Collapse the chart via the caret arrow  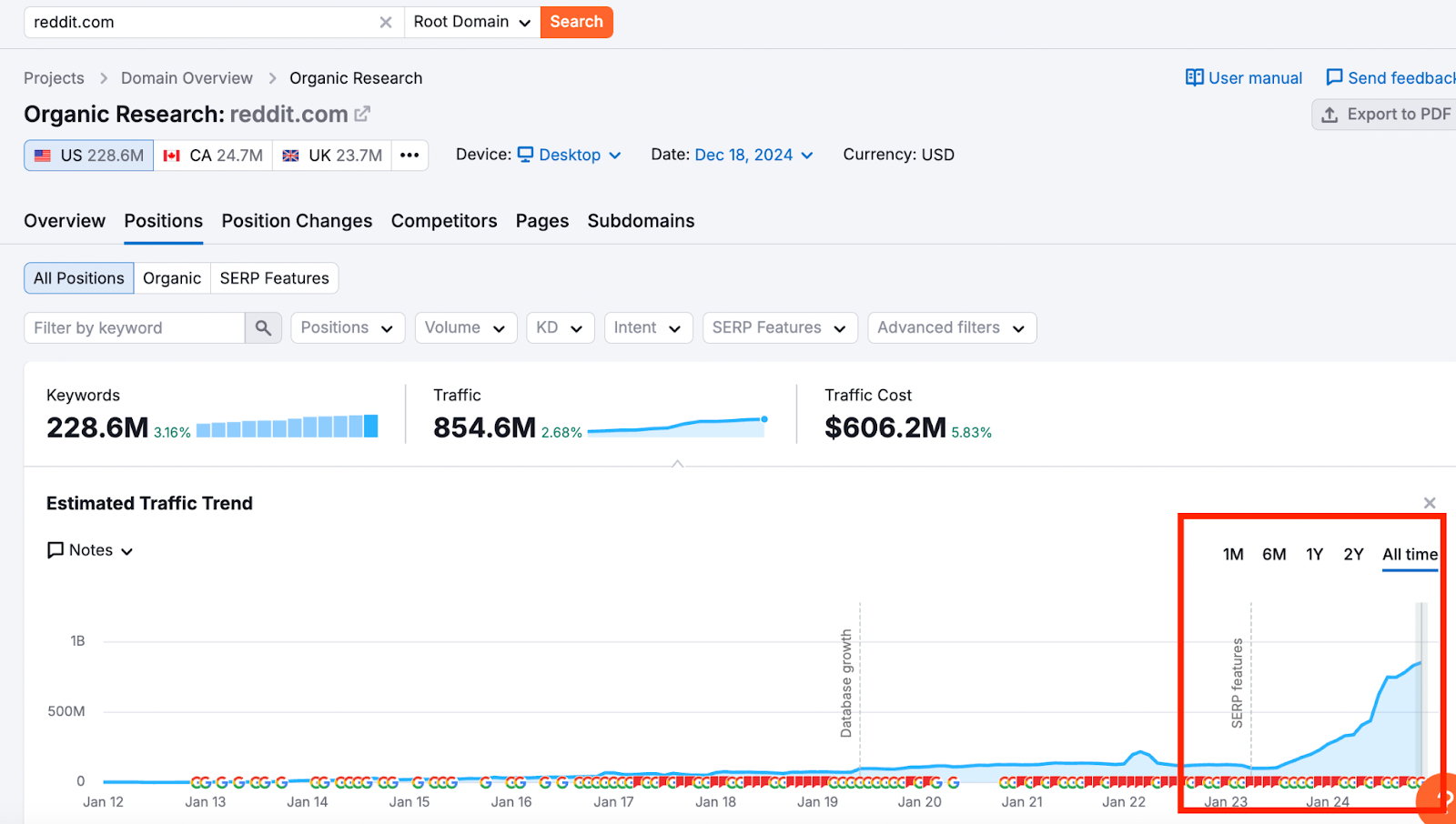click(x=677, y=464)
